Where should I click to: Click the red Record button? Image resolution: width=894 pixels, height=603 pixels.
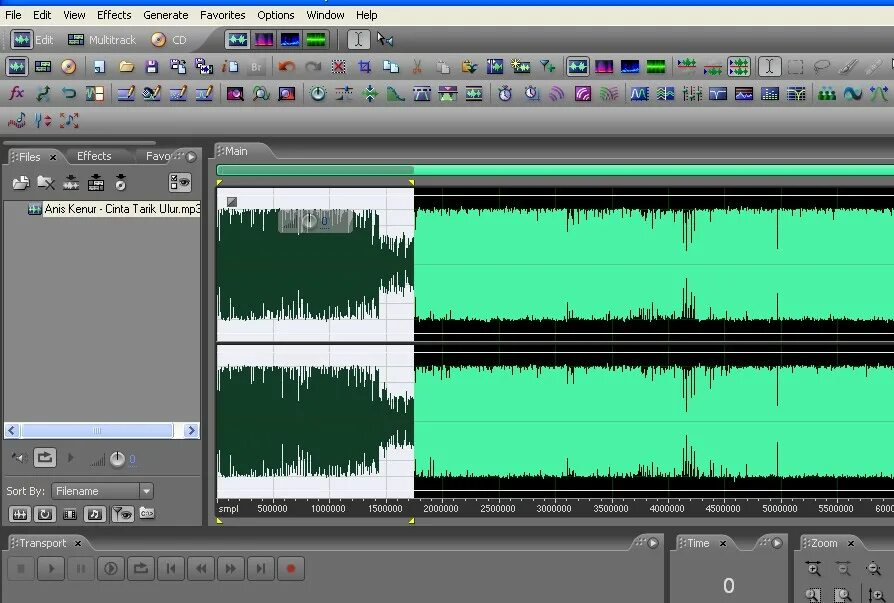point(291,568)
